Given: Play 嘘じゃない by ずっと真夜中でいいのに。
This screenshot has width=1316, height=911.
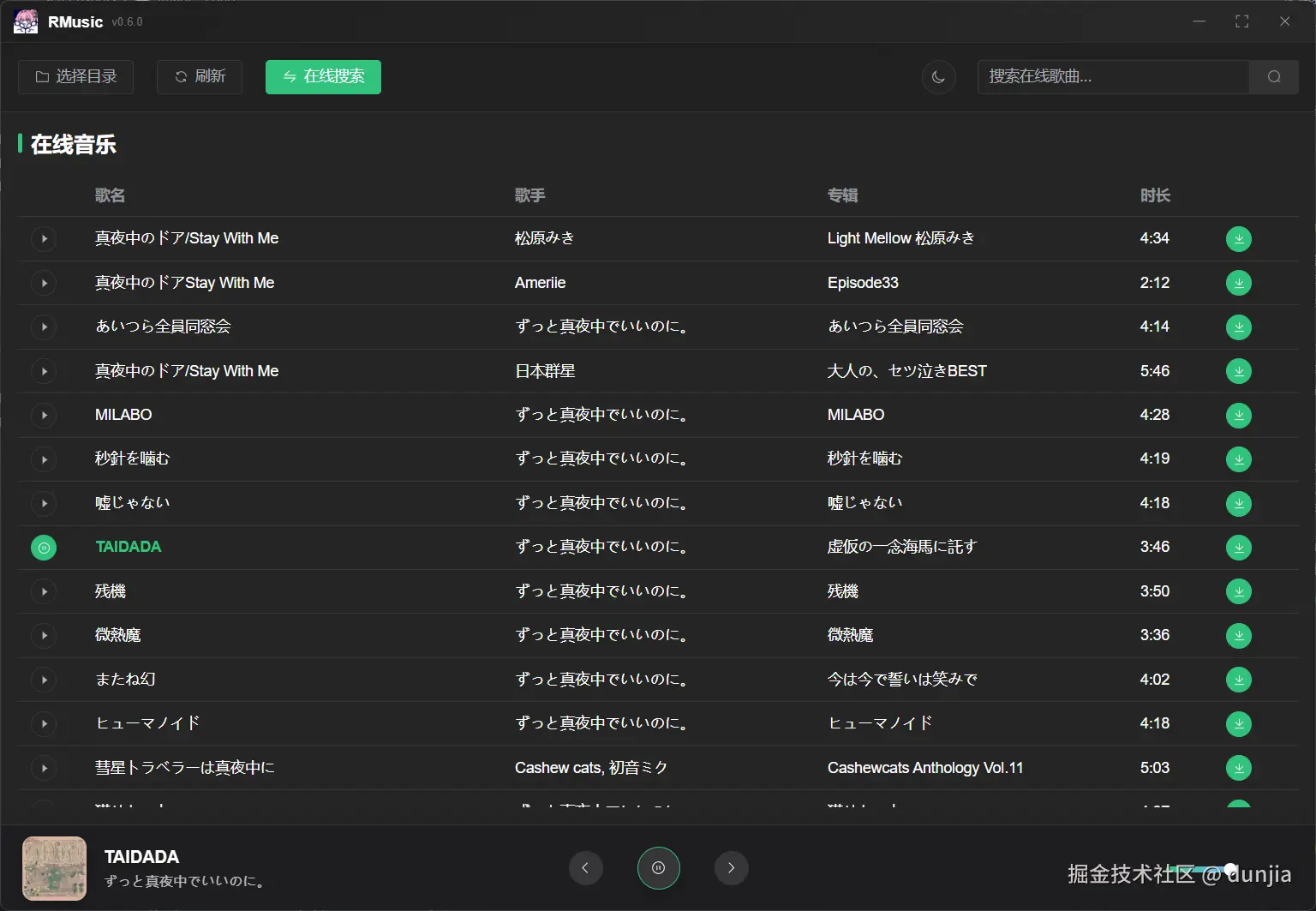Looking at the screenshot, I should pos(44,503).
